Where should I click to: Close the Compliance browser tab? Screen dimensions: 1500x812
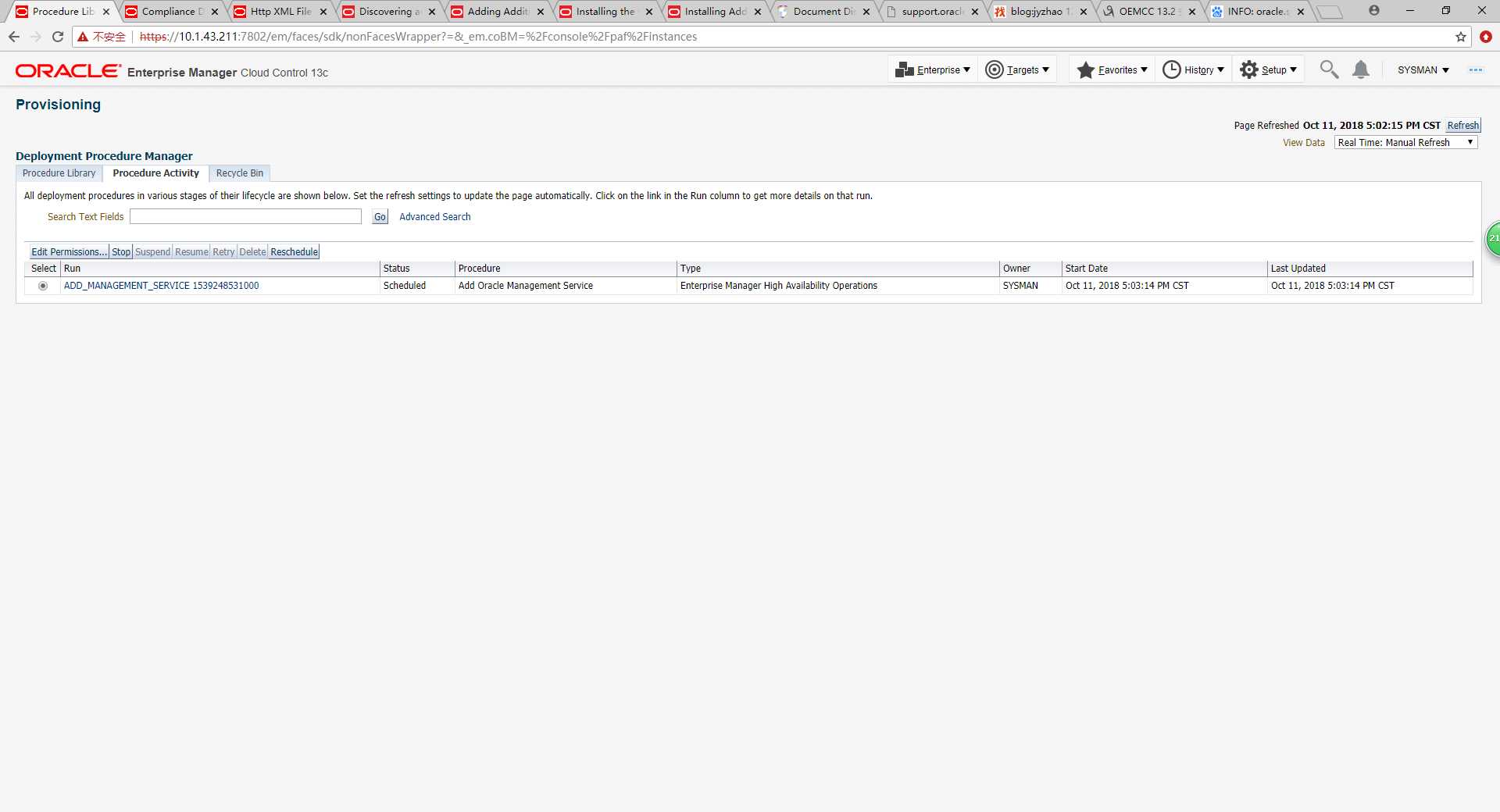click(x=215, y=12)
